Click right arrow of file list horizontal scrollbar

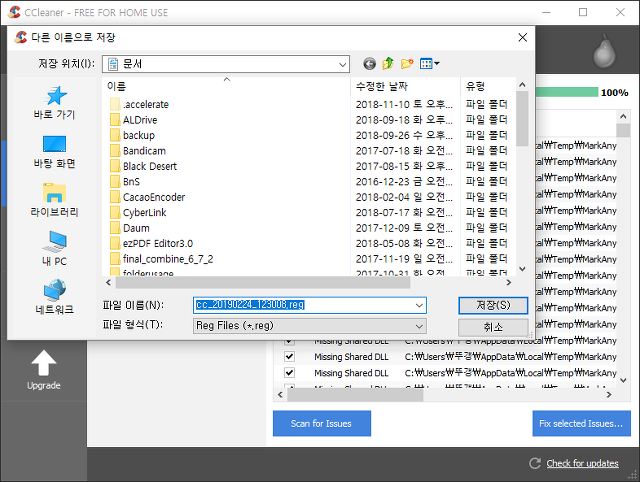(509, 282)
